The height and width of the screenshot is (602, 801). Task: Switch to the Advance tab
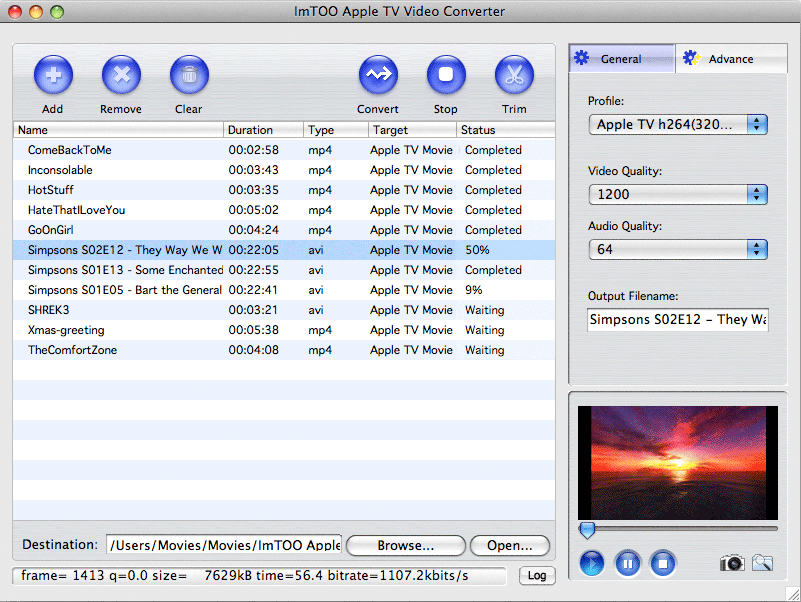coord(731,58)
